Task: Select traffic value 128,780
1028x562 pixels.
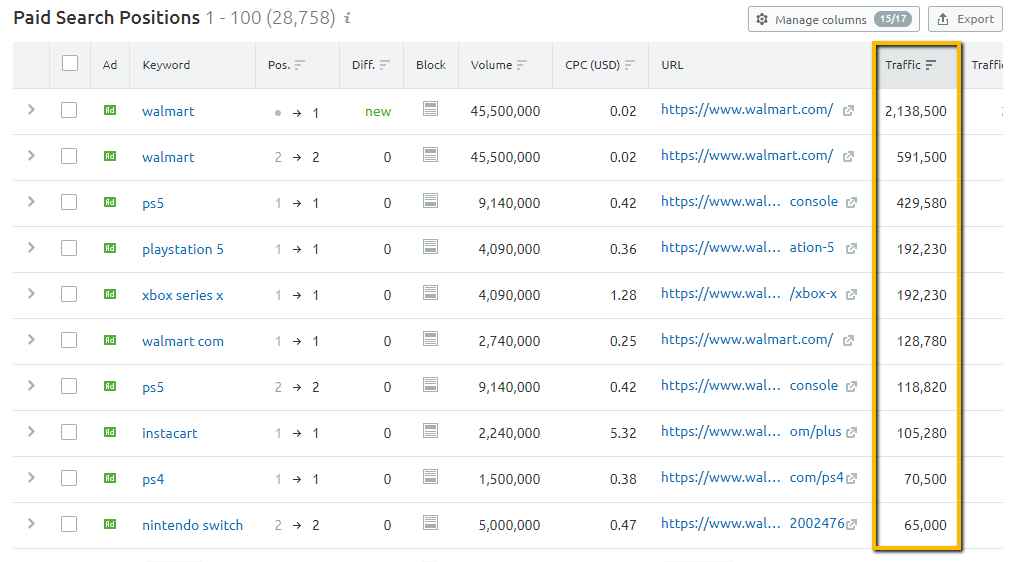Action: (921, 341)
